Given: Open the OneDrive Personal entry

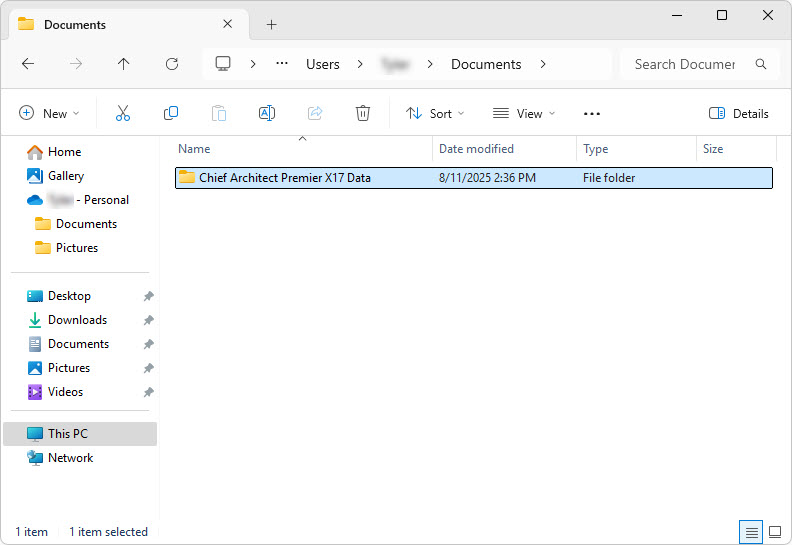Looking at the screenshot, I should pyautogui.click(x=78, y=200).
